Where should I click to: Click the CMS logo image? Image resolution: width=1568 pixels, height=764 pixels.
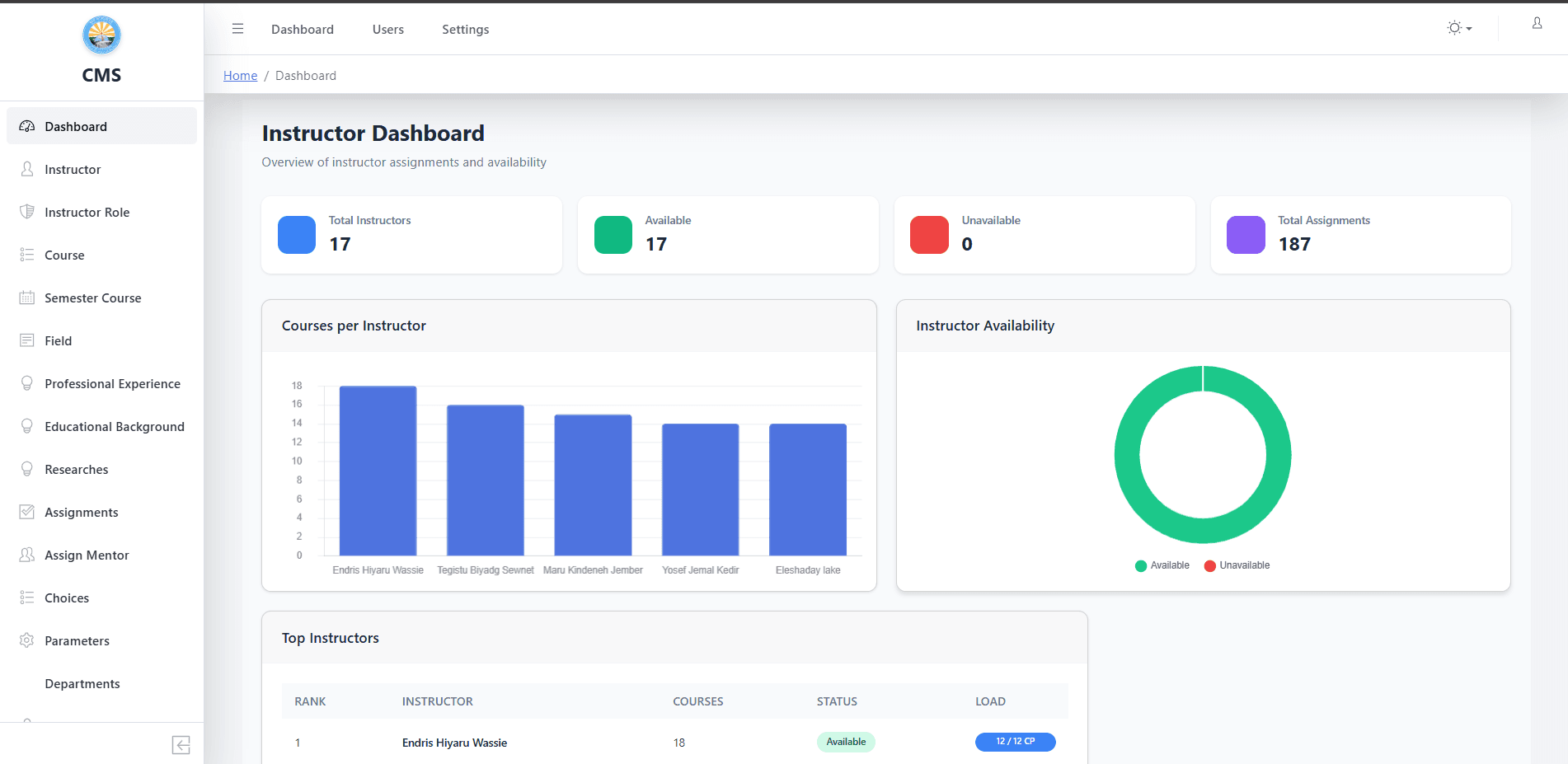101,35
